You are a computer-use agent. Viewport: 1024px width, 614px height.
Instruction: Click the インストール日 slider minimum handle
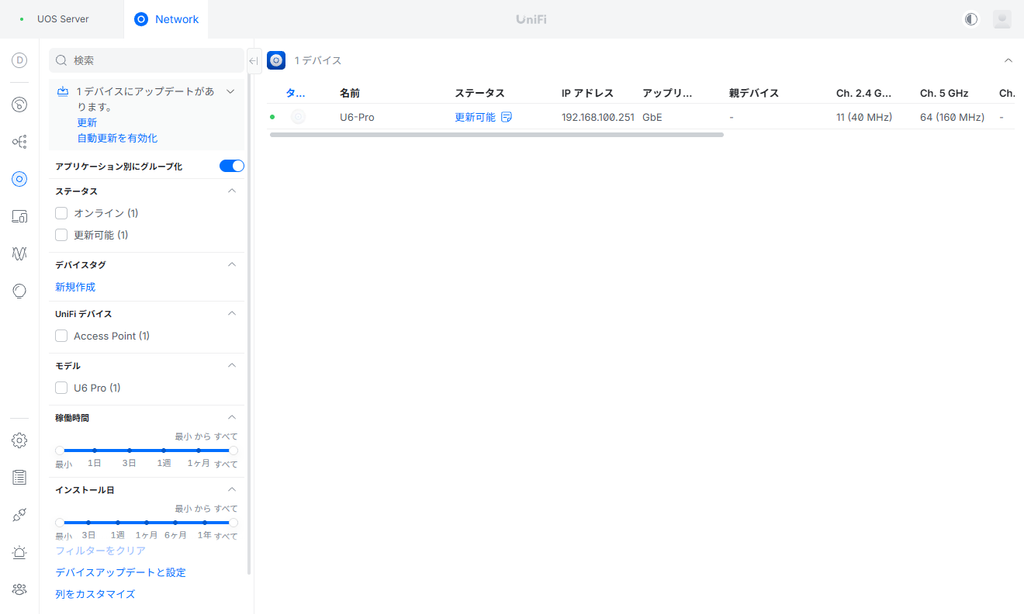point(59,523)
